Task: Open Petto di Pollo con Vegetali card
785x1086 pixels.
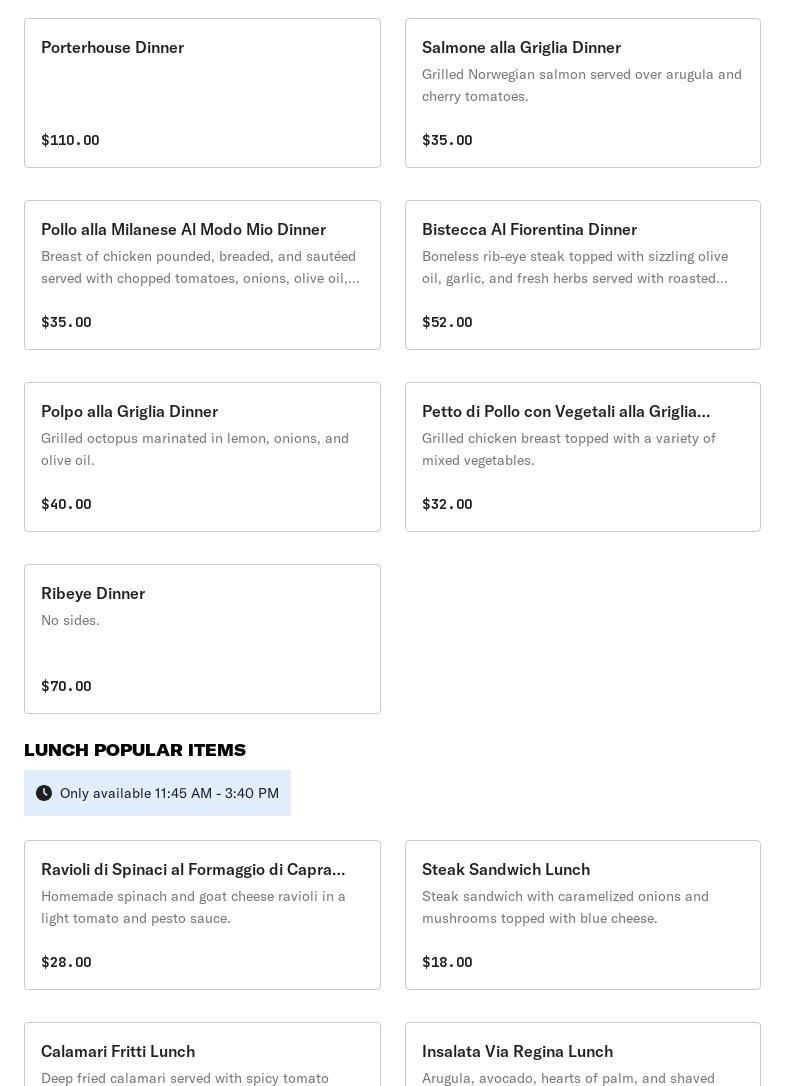Action: (582, 457)
